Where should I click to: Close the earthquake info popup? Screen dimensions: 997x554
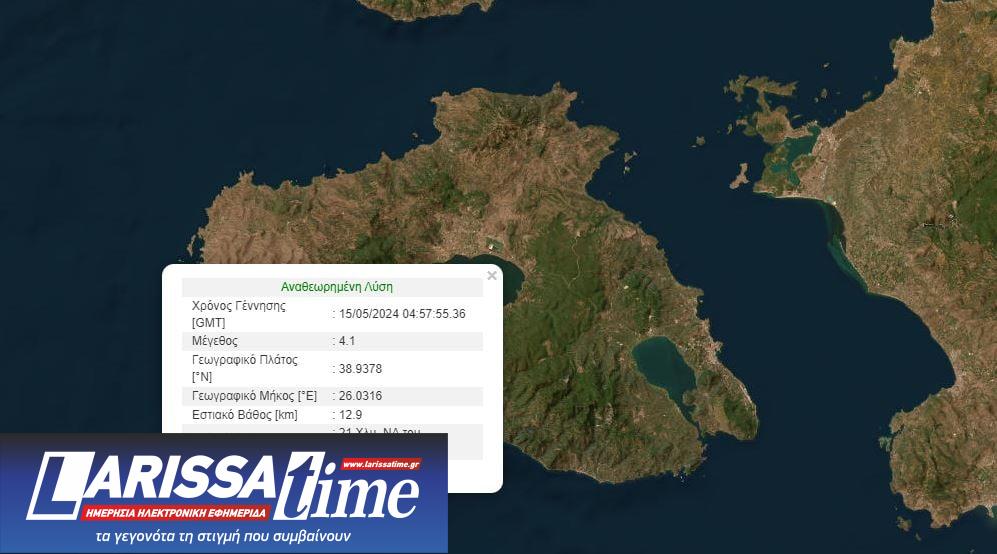click(x=491, y=275)
